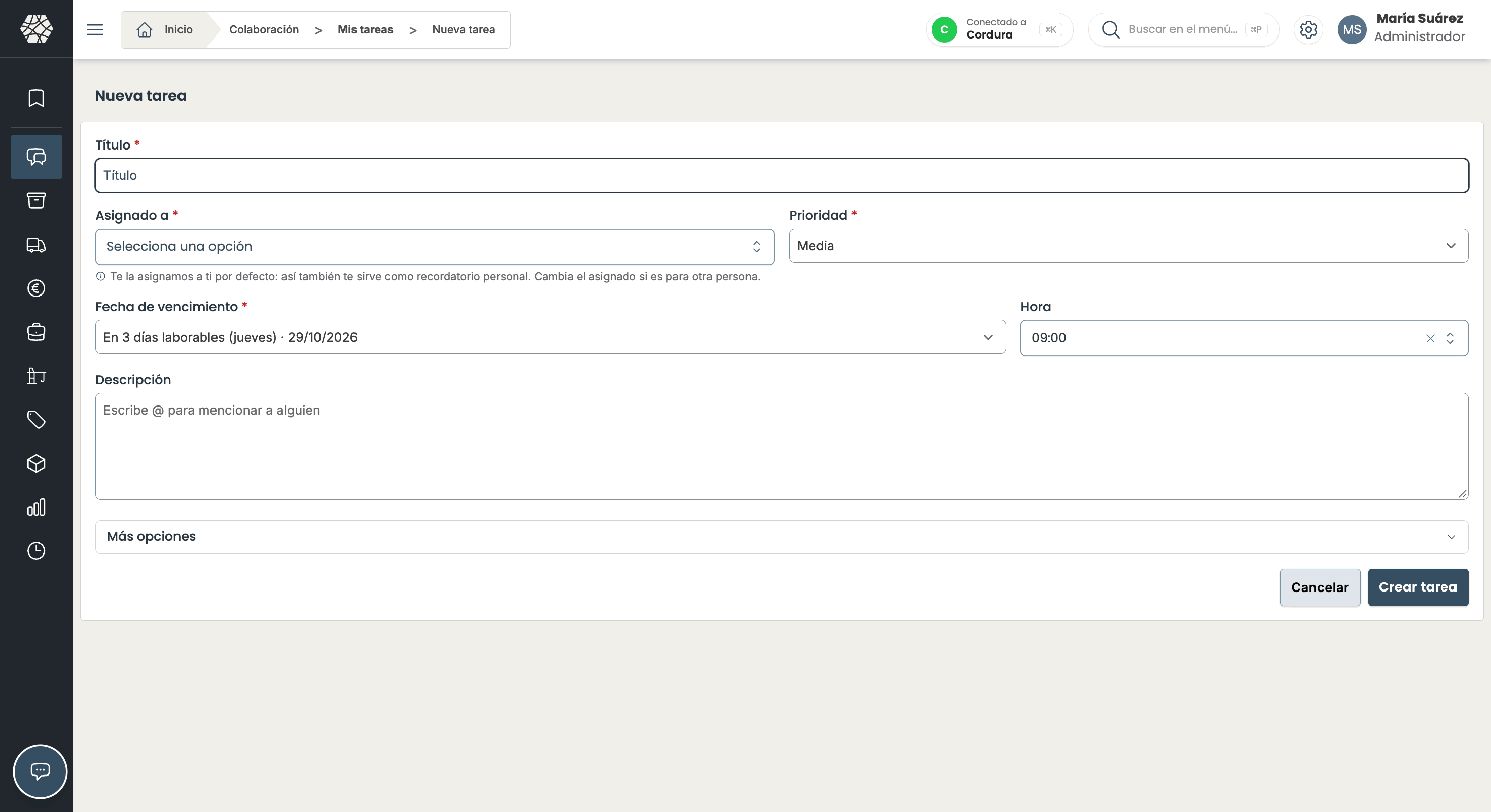Go to Mis tareas breadcrumb
This screenshot has width=1491, height=812.
point(365,29)
